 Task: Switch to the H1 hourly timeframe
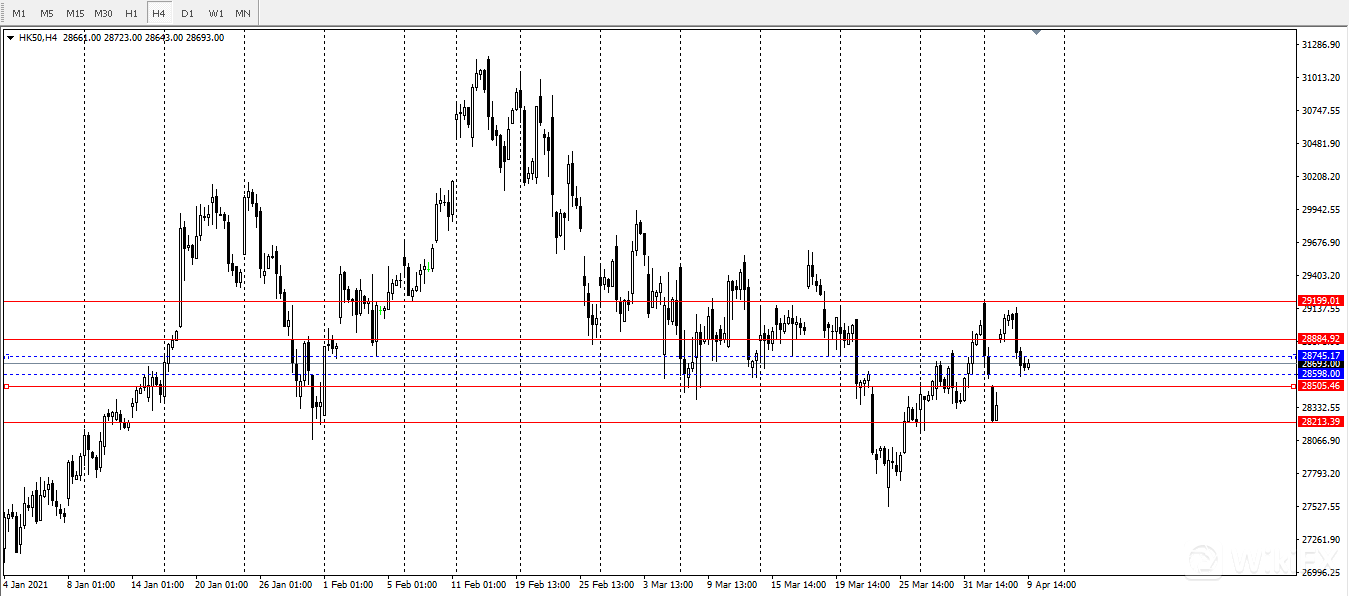point(131,13)
